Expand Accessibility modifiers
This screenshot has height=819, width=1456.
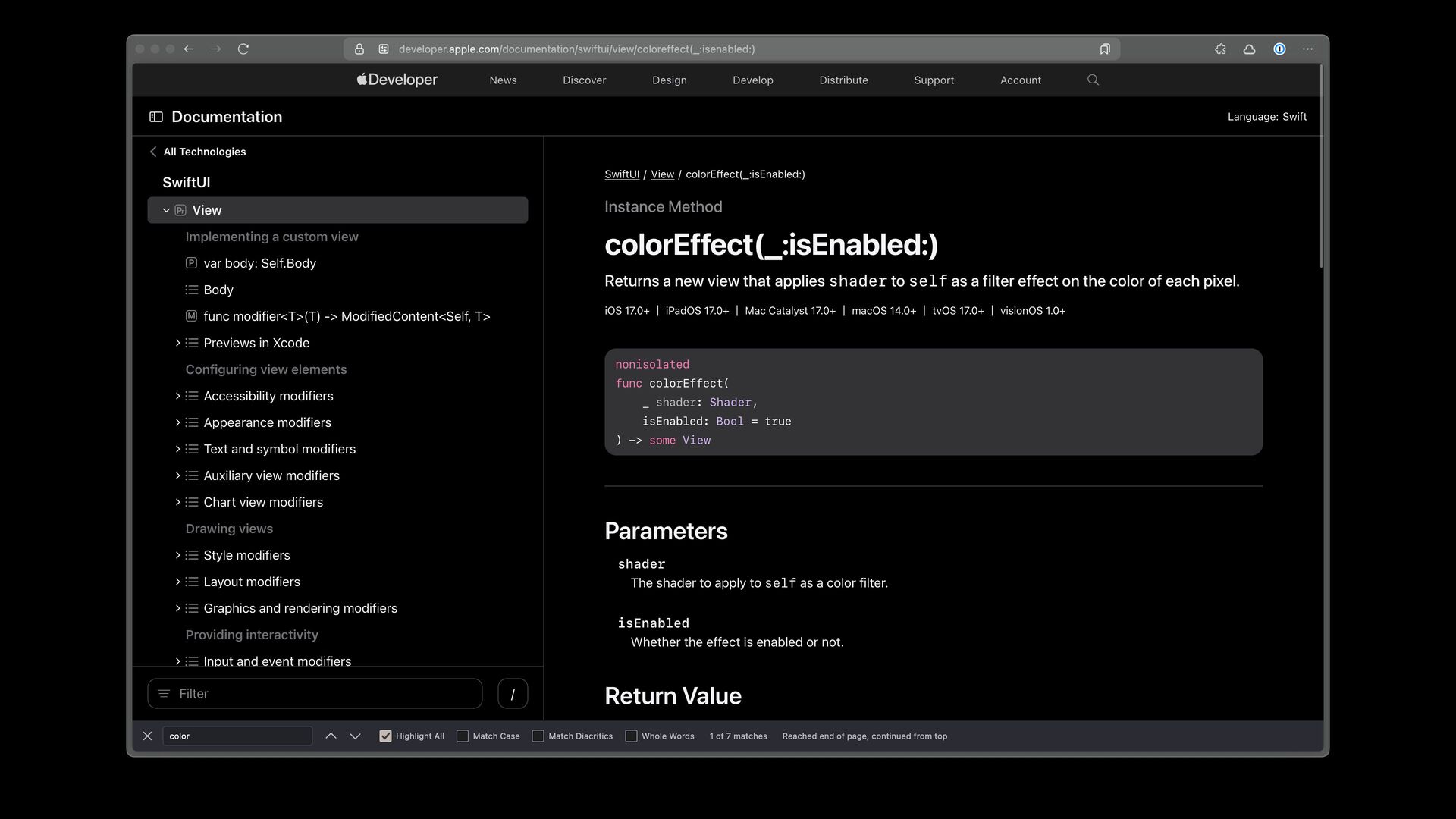coord(177,396)
